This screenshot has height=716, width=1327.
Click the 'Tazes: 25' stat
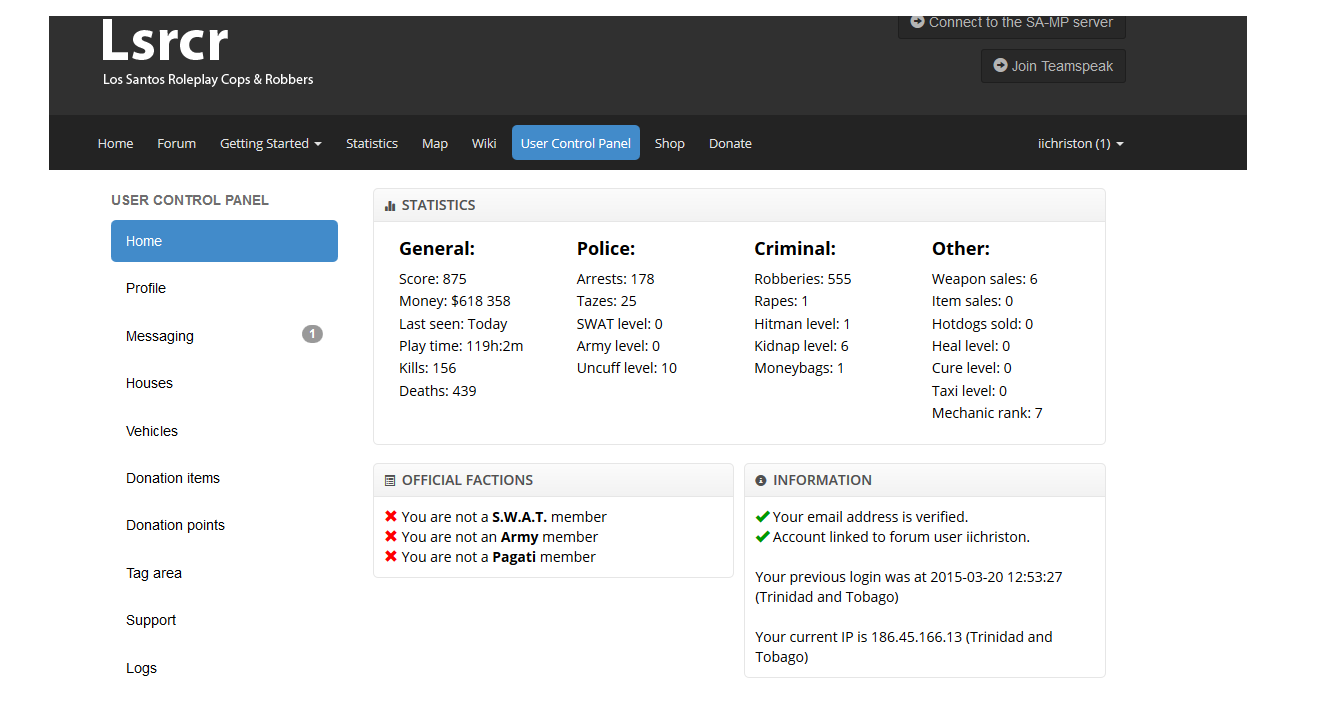(607, 301)
